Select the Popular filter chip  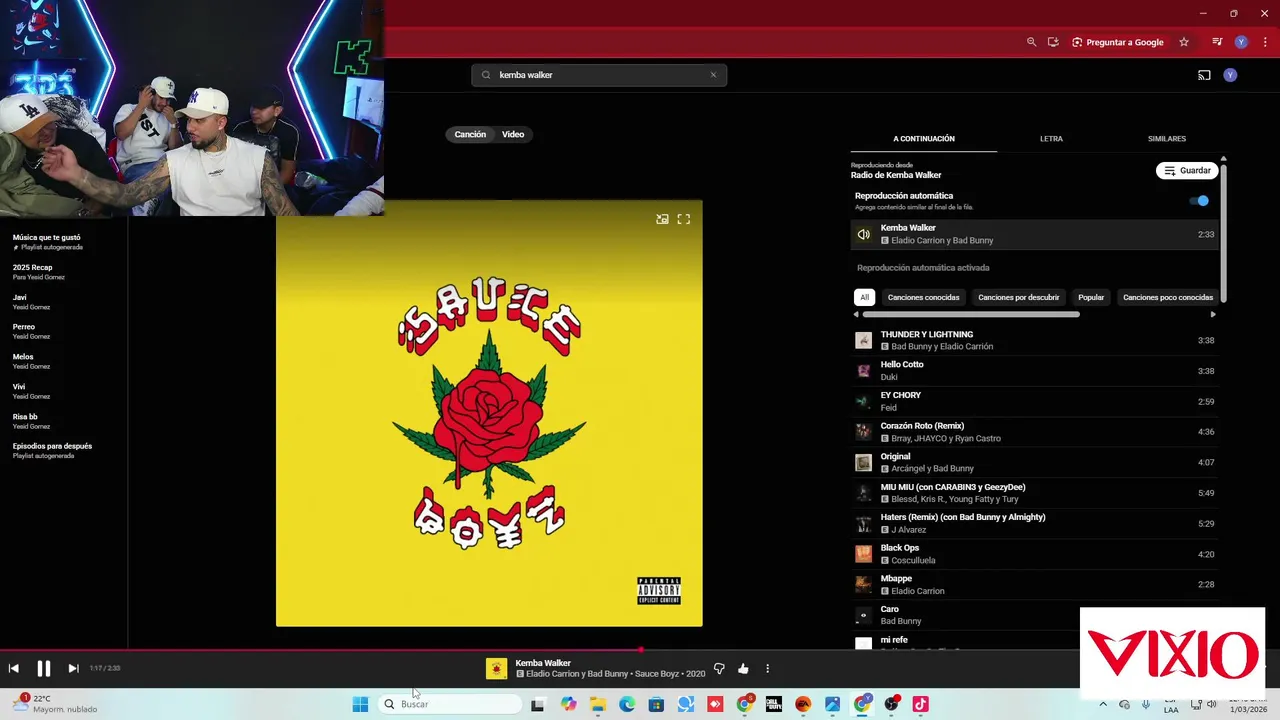pos(1091,297)
